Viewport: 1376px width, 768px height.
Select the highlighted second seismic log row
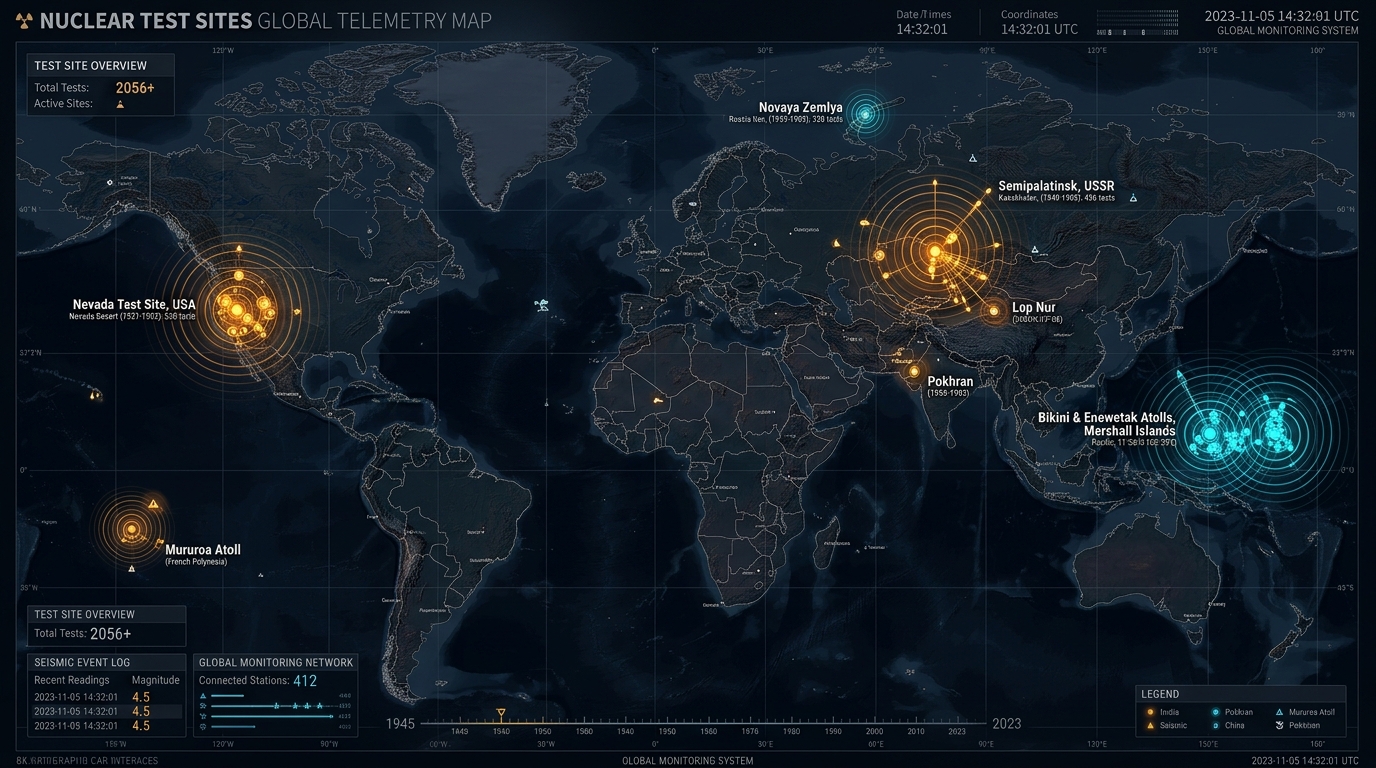click(106, 711)
